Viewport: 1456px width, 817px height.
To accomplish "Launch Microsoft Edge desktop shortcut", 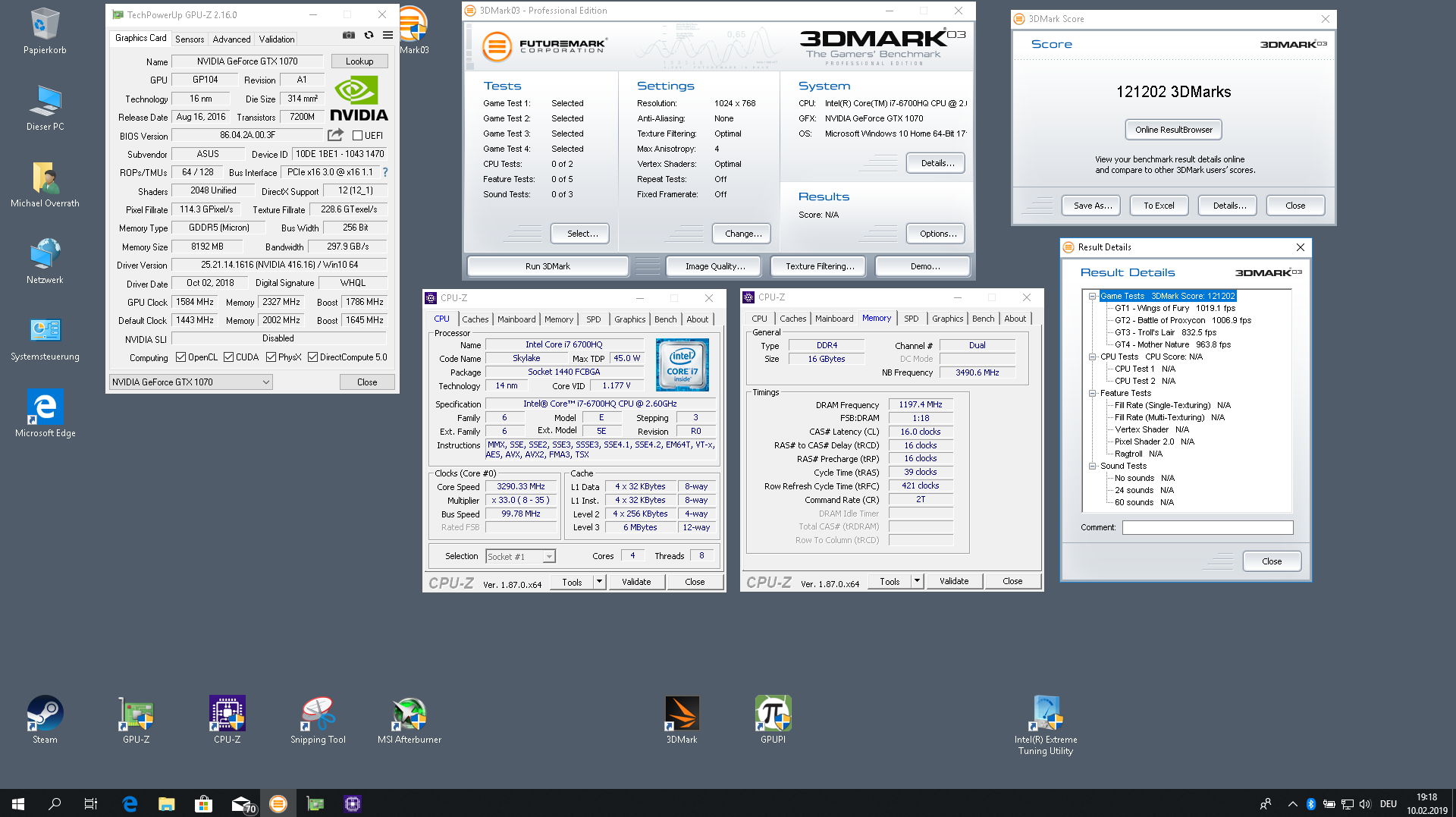I will pyautogui.click(x=45, y=414).
